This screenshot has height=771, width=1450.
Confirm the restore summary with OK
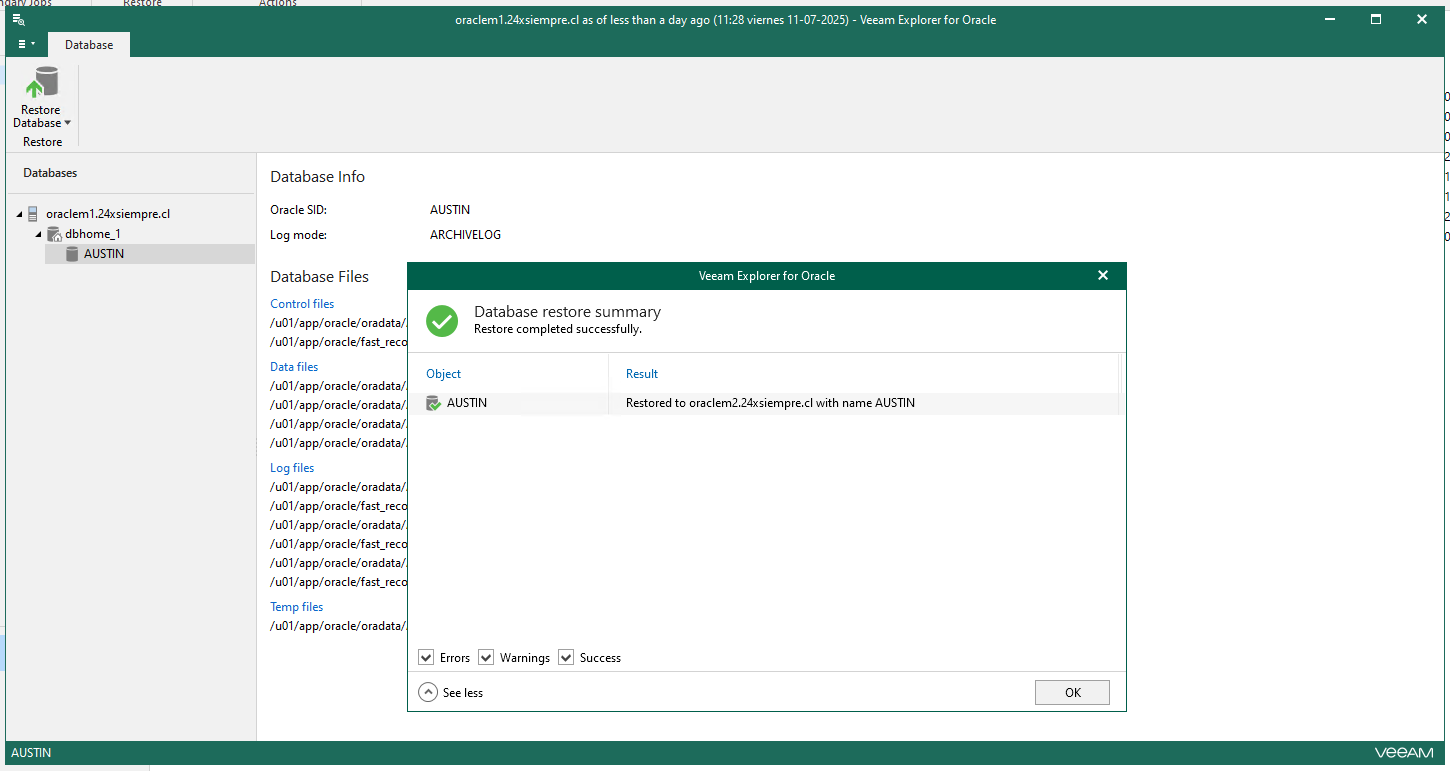pyautogui.click(x=1072, y=693)
